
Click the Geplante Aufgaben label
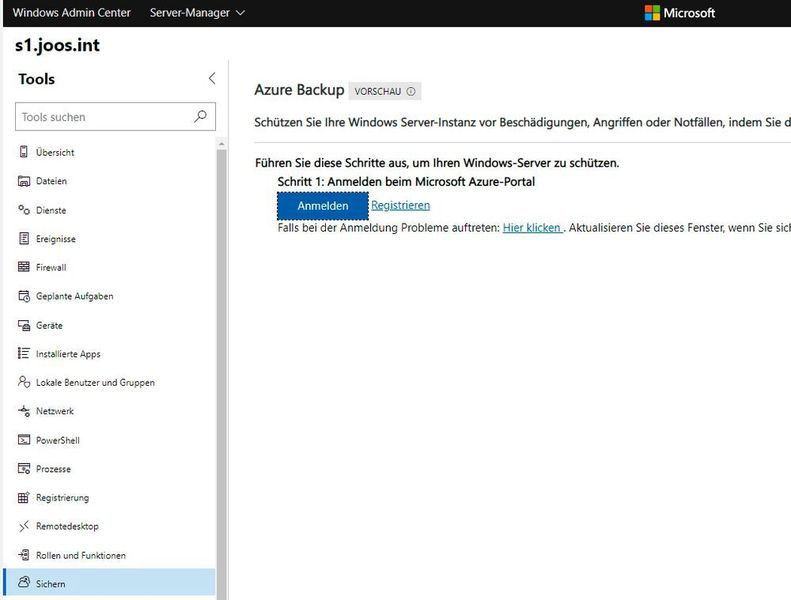(75, 296)
